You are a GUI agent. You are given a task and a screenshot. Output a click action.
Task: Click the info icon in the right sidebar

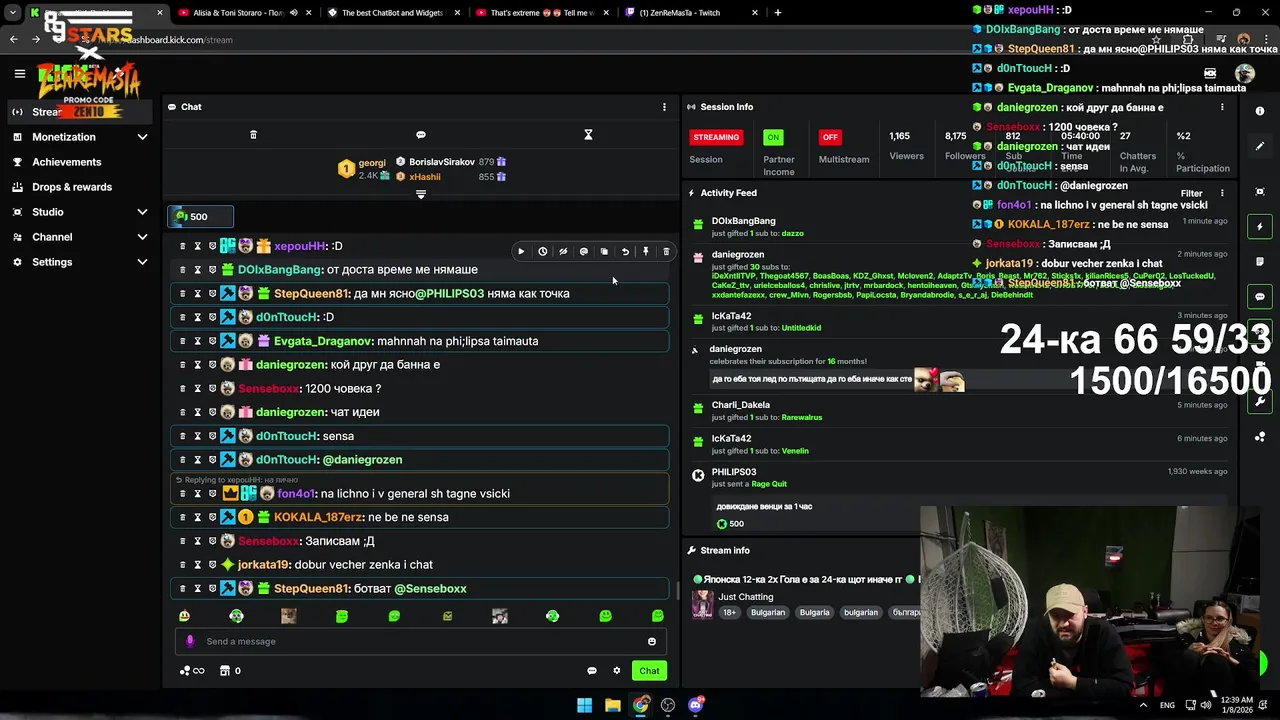(1260, 111)
